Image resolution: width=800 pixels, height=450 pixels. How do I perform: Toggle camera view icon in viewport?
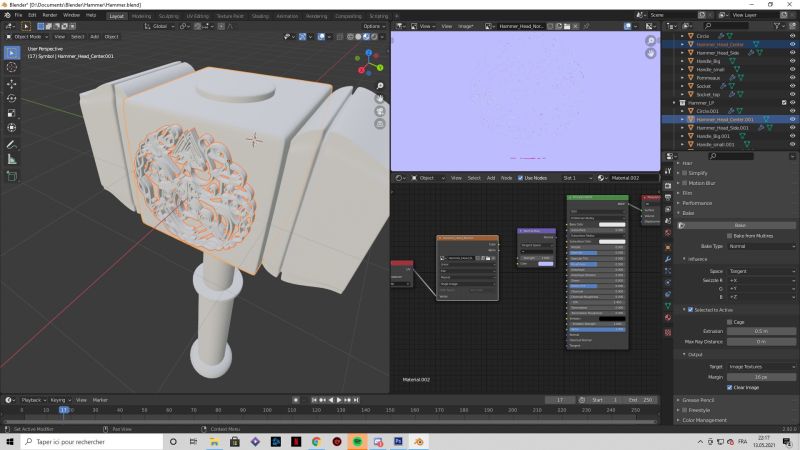380,111
